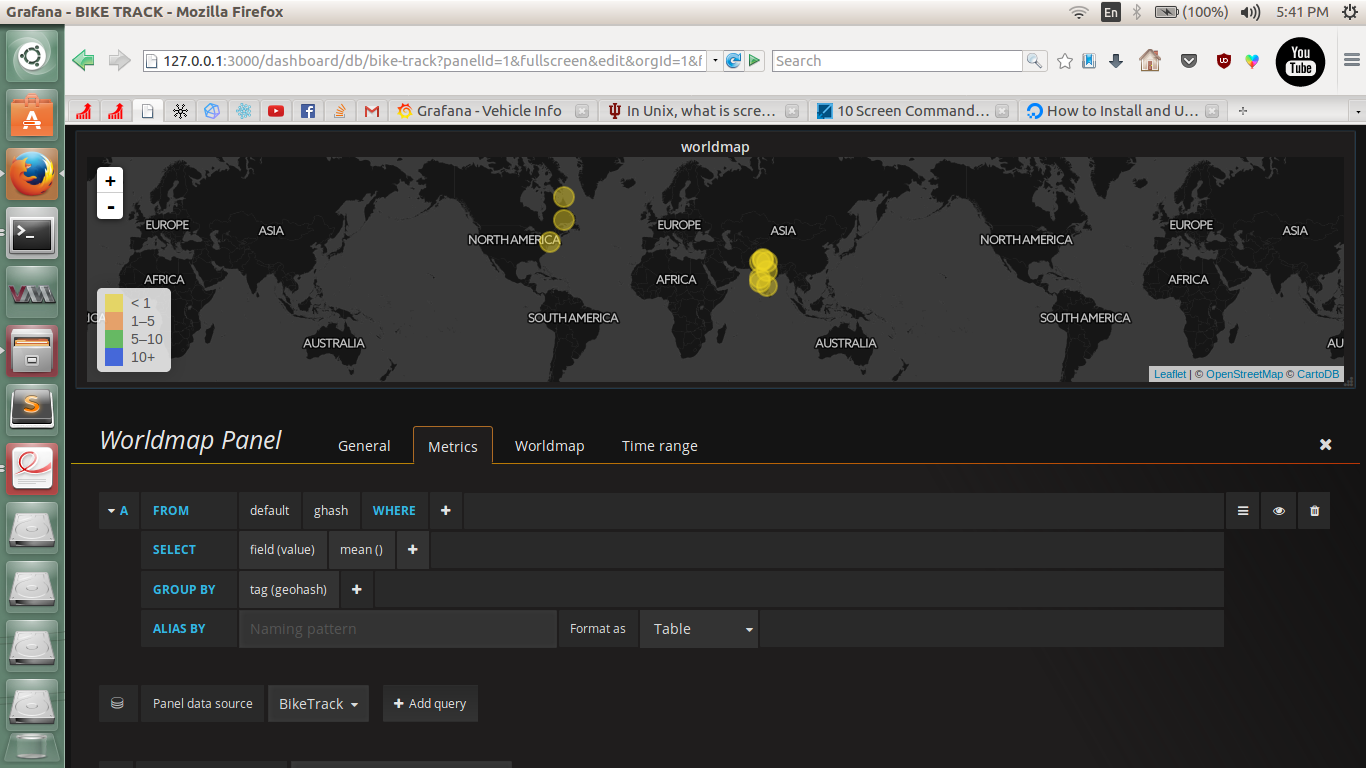This screenshot has height=768, width=1366.
Task: Open the OpenStreetMap attribution link
Action: click(x=1244, y=374)
